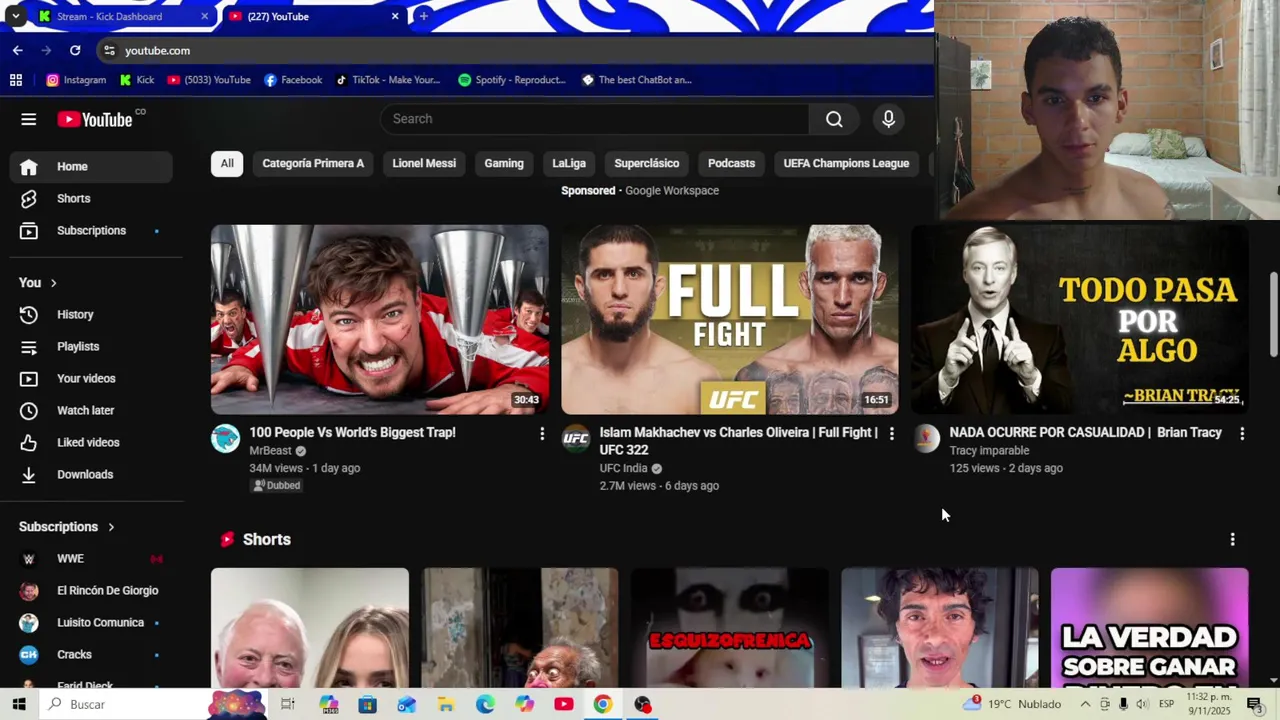The image size is (1280, 720).
Task: Open the Tracy imparable channel avatar
Action: point(925,438)
